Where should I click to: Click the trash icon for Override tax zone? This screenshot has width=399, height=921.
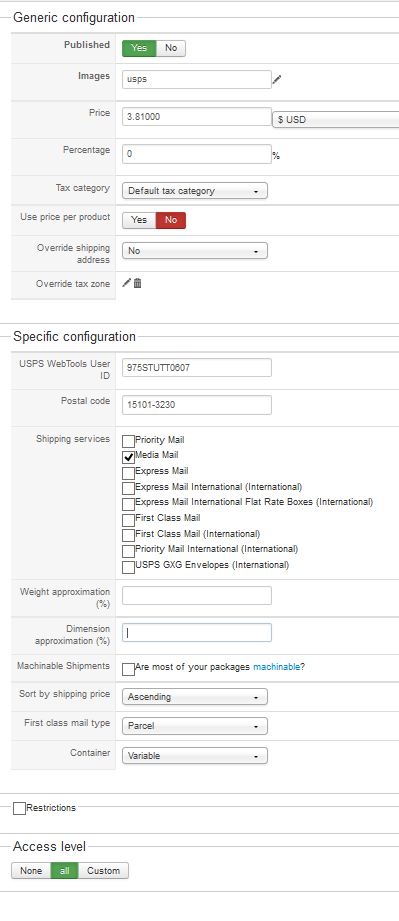pyautogui.click(x=138, y=283)
